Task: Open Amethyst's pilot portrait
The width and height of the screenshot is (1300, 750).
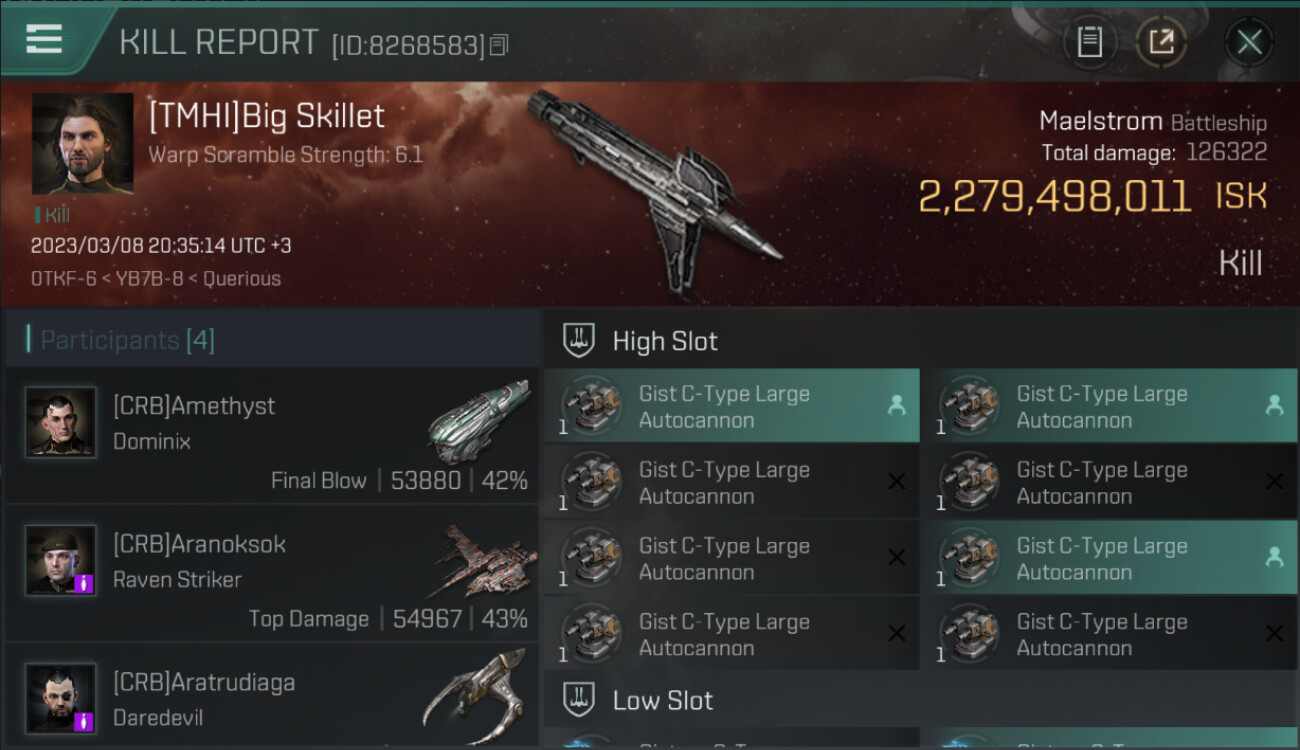Action: (61, 422)
